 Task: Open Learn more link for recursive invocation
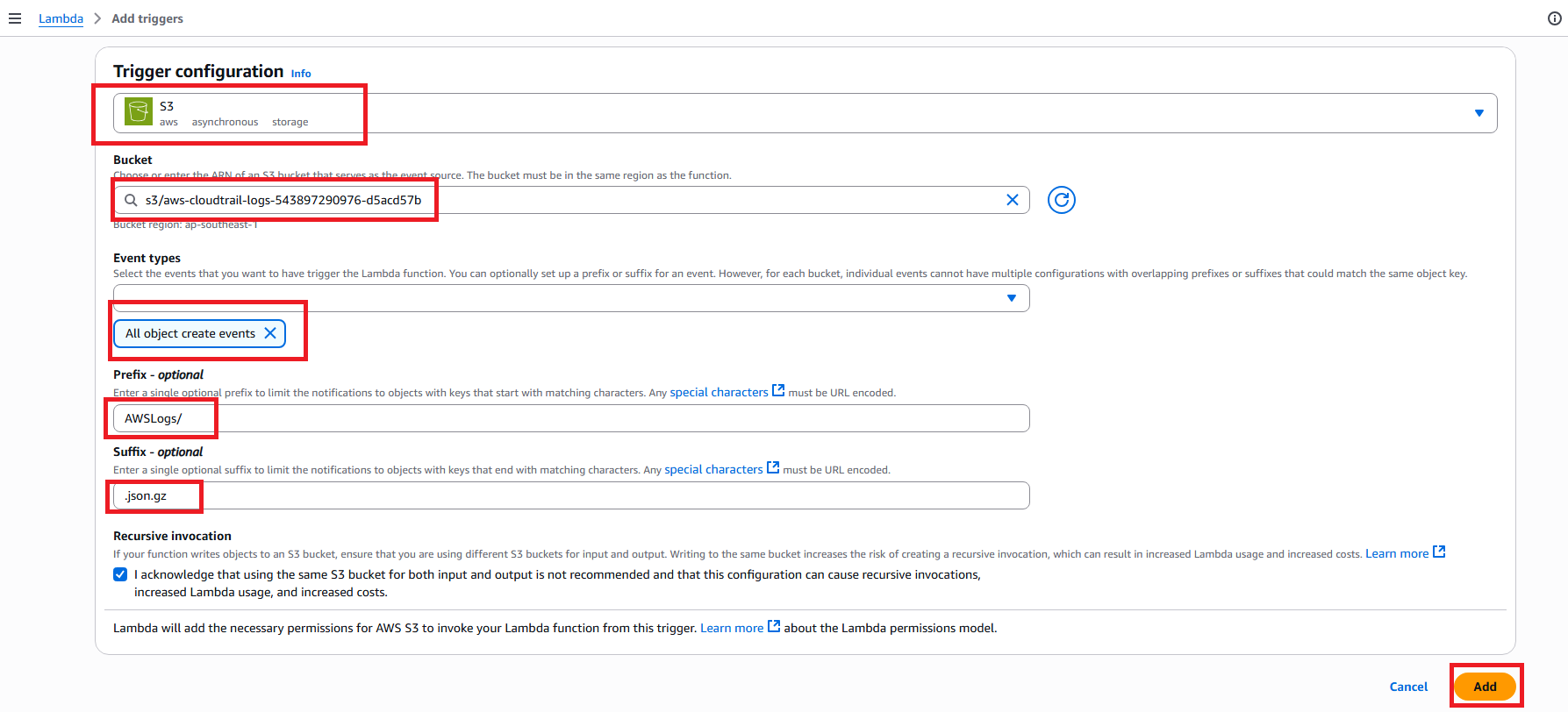[1405, 553]
